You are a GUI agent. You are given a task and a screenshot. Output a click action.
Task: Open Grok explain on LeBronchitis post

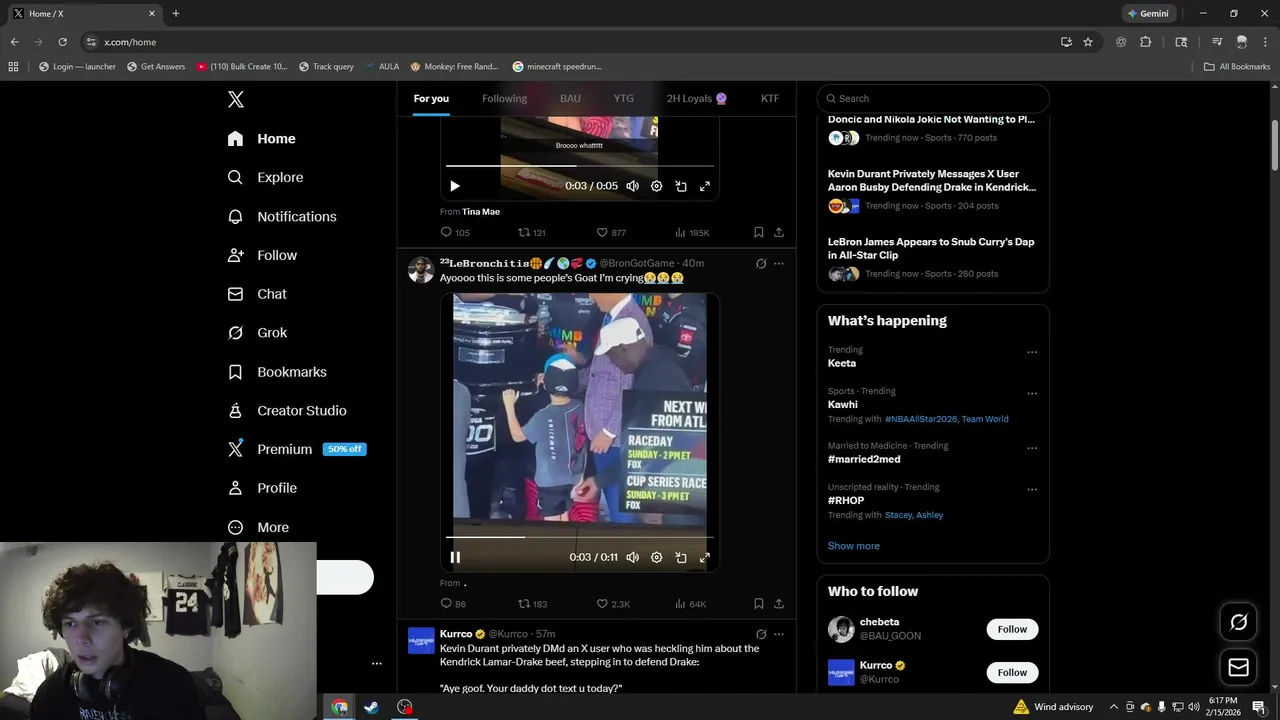761,264
